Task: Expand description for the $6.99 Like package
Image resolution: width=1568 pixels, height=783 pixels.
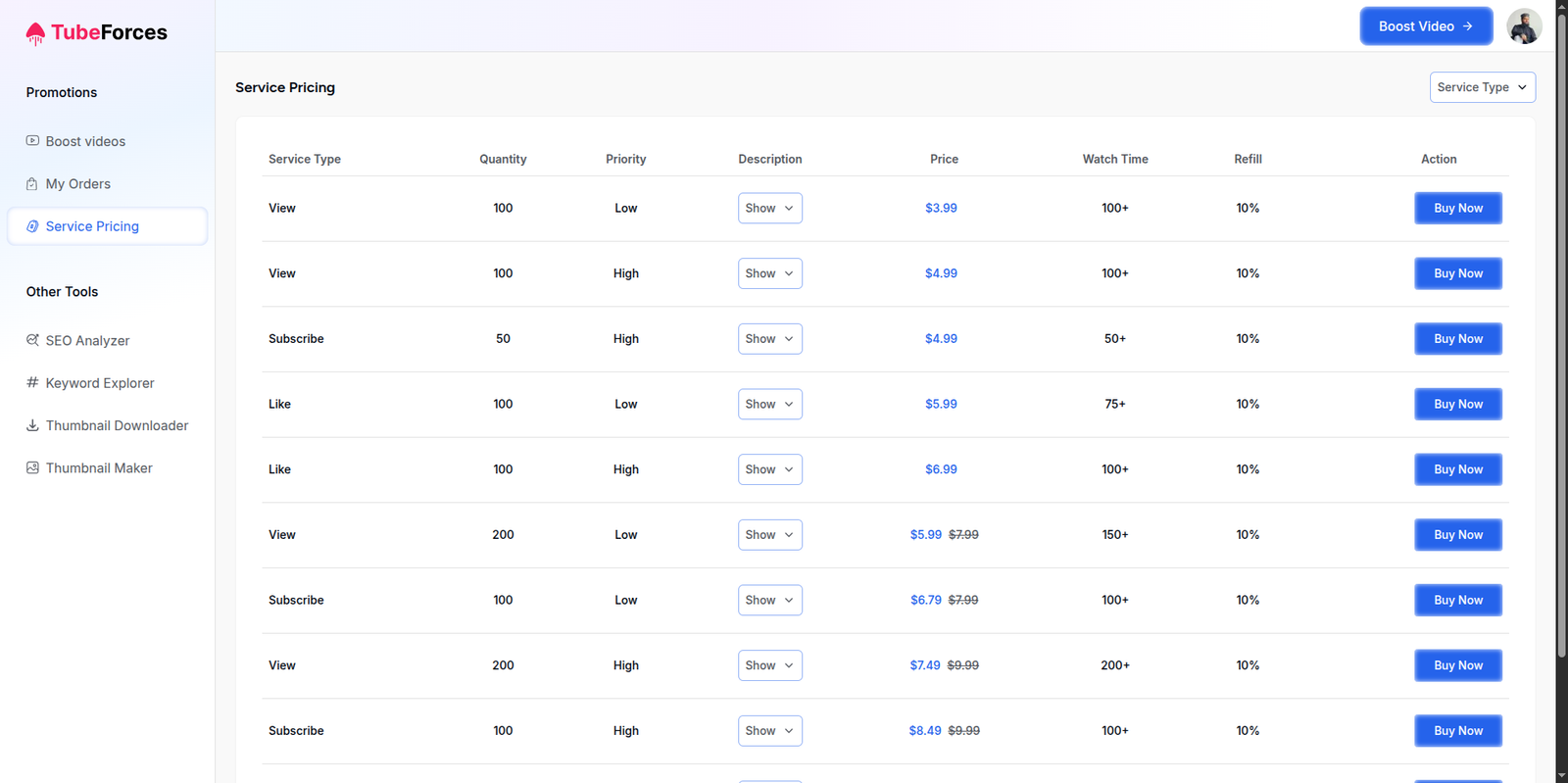Action: coord(769,469)
